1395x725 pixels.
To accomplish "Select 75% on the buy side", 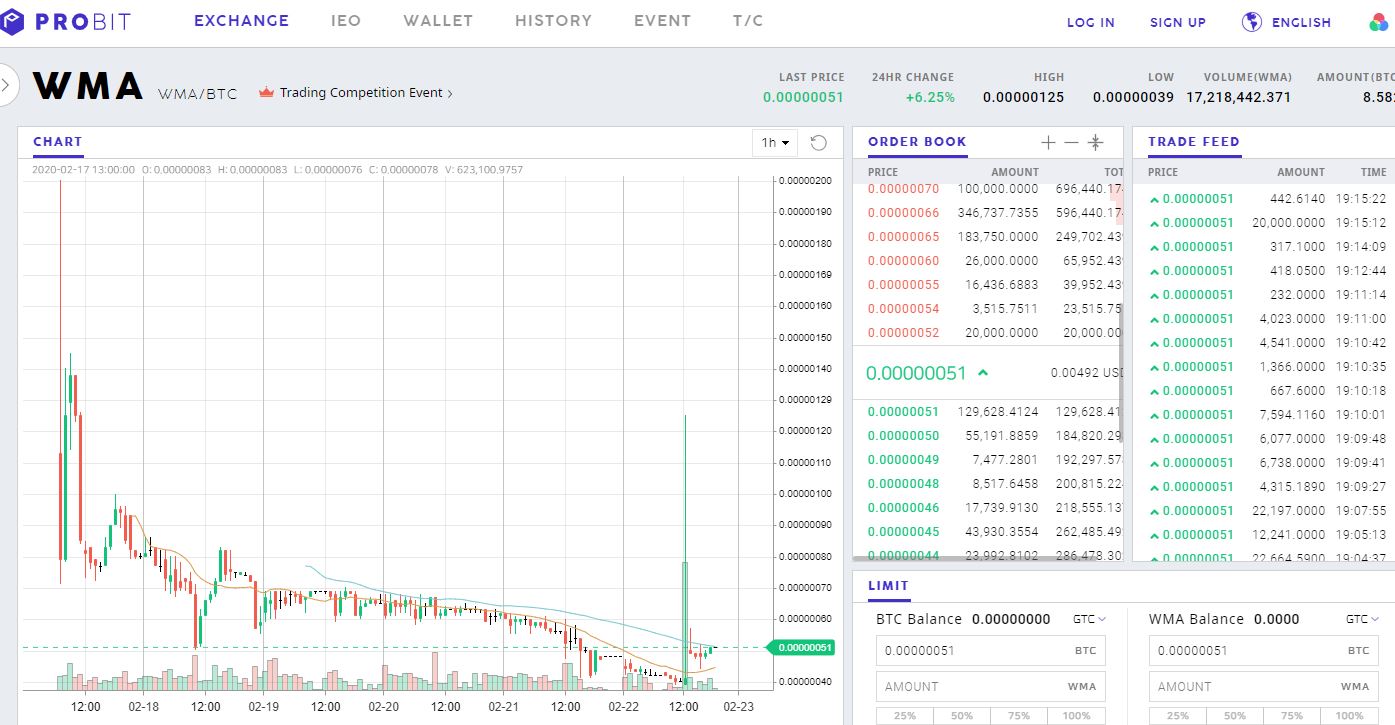I will (1019, 716).
